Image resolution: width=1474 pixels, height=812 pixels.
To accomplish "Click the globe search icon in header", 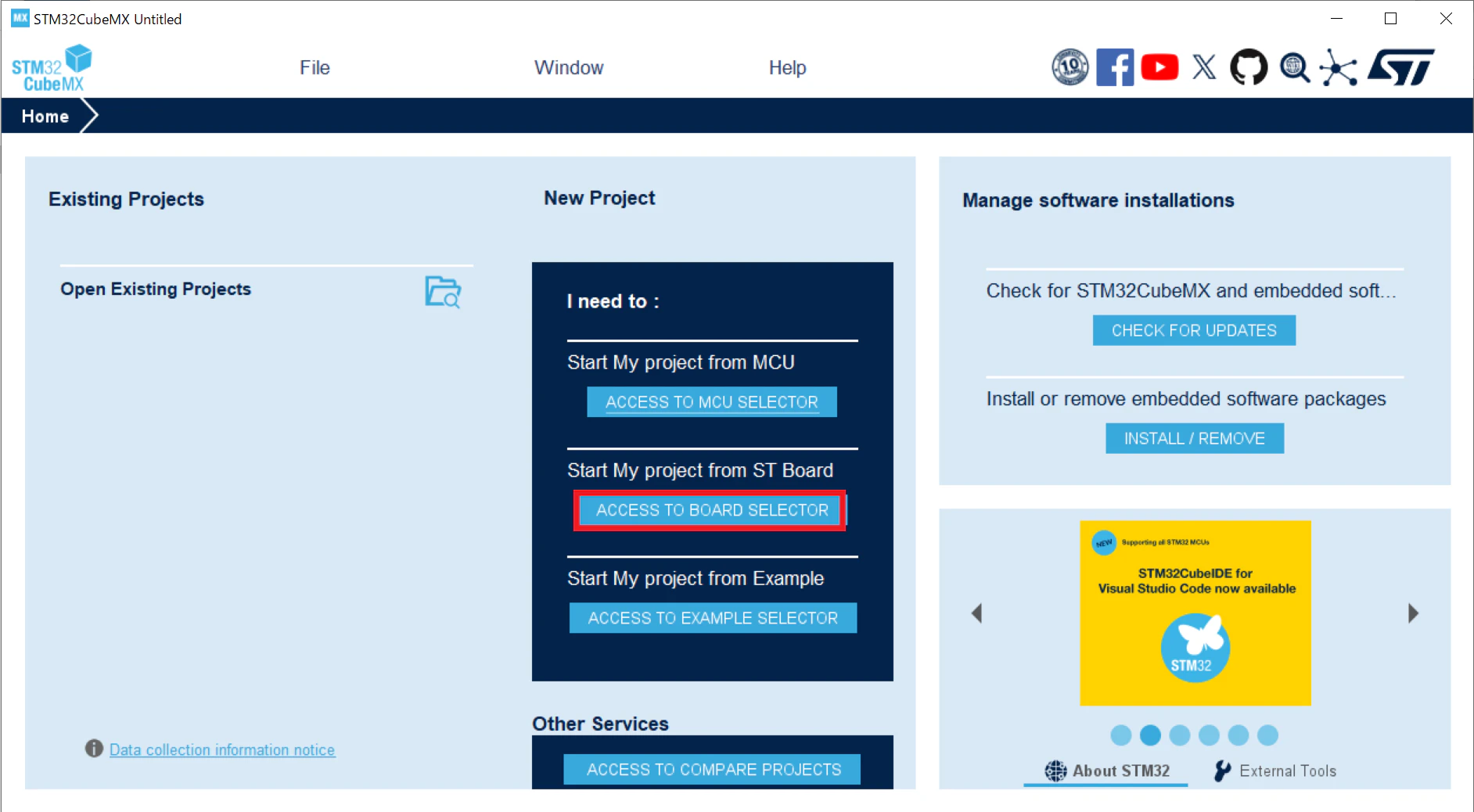I will pyautogui.click(x=1295, y=67).
